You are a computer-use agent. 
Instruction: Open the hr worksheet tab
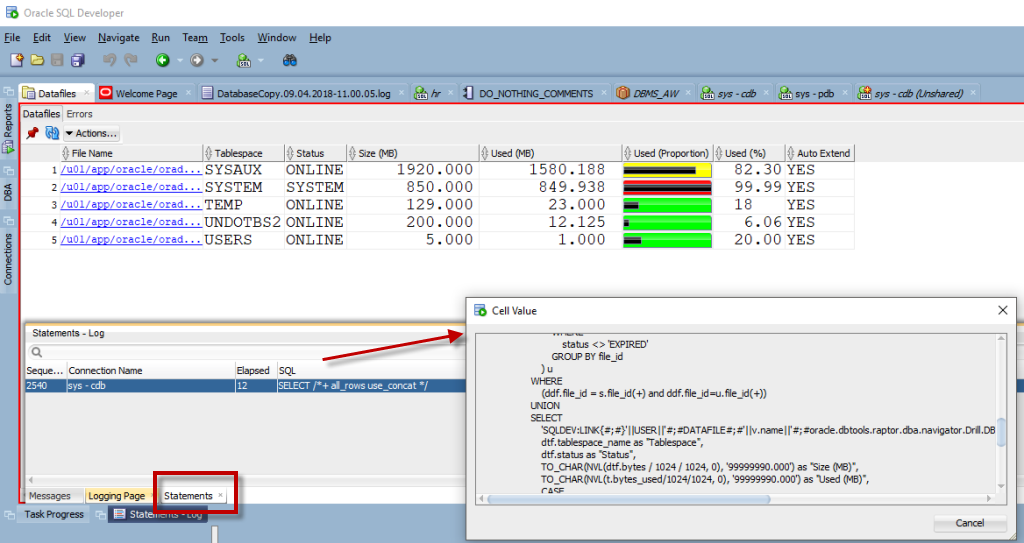point(436,93)
